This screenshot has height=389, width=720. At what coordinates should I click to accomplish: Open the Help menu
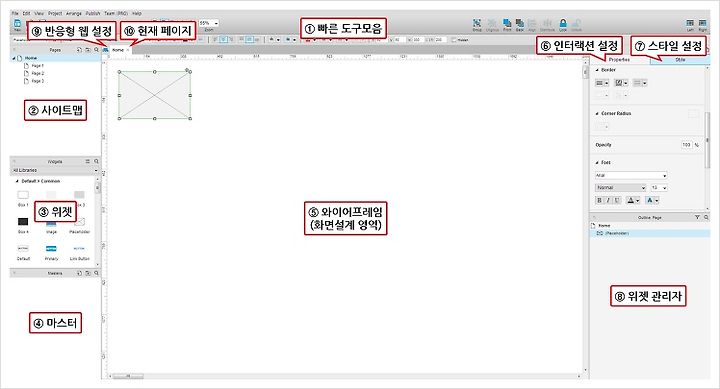pos(137,13)
